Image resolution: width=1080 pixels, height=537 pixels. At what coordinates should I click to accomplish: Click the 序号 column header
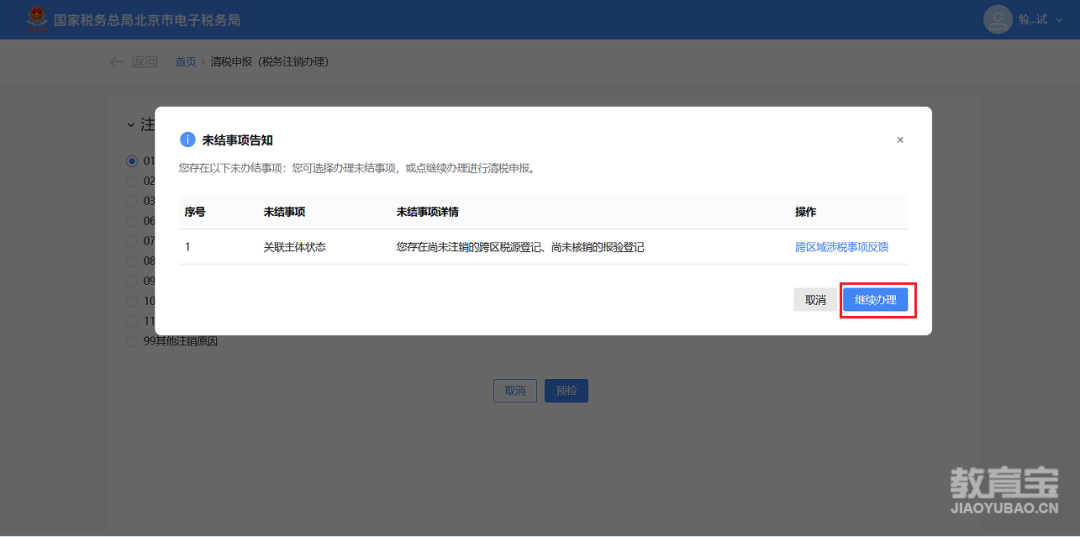[195, 212]
